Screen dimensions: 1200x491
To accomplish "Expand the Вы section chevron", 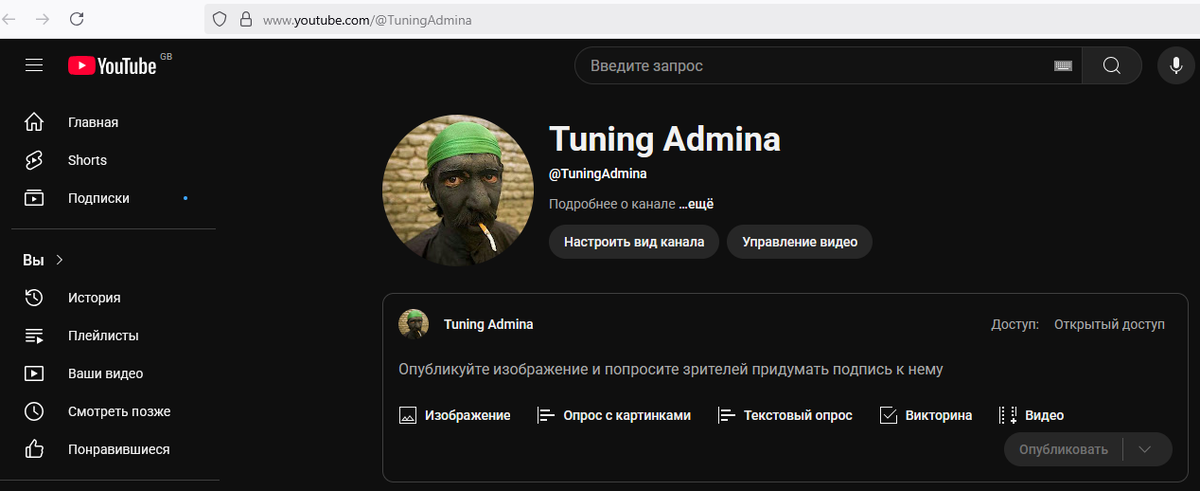I will 59,260.
